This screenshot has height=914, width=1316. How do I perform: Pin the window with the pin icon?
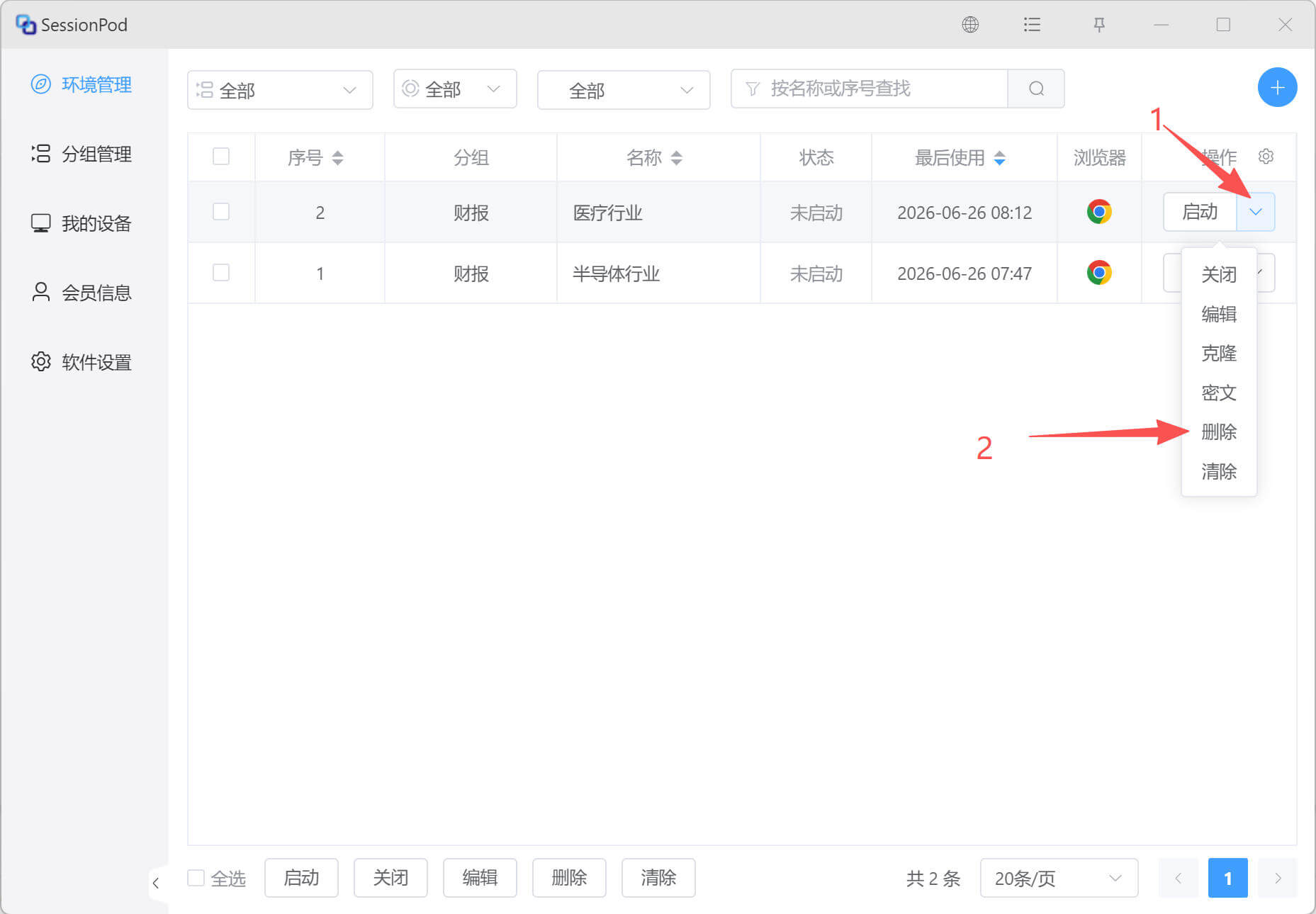[x=1098, y=25]
